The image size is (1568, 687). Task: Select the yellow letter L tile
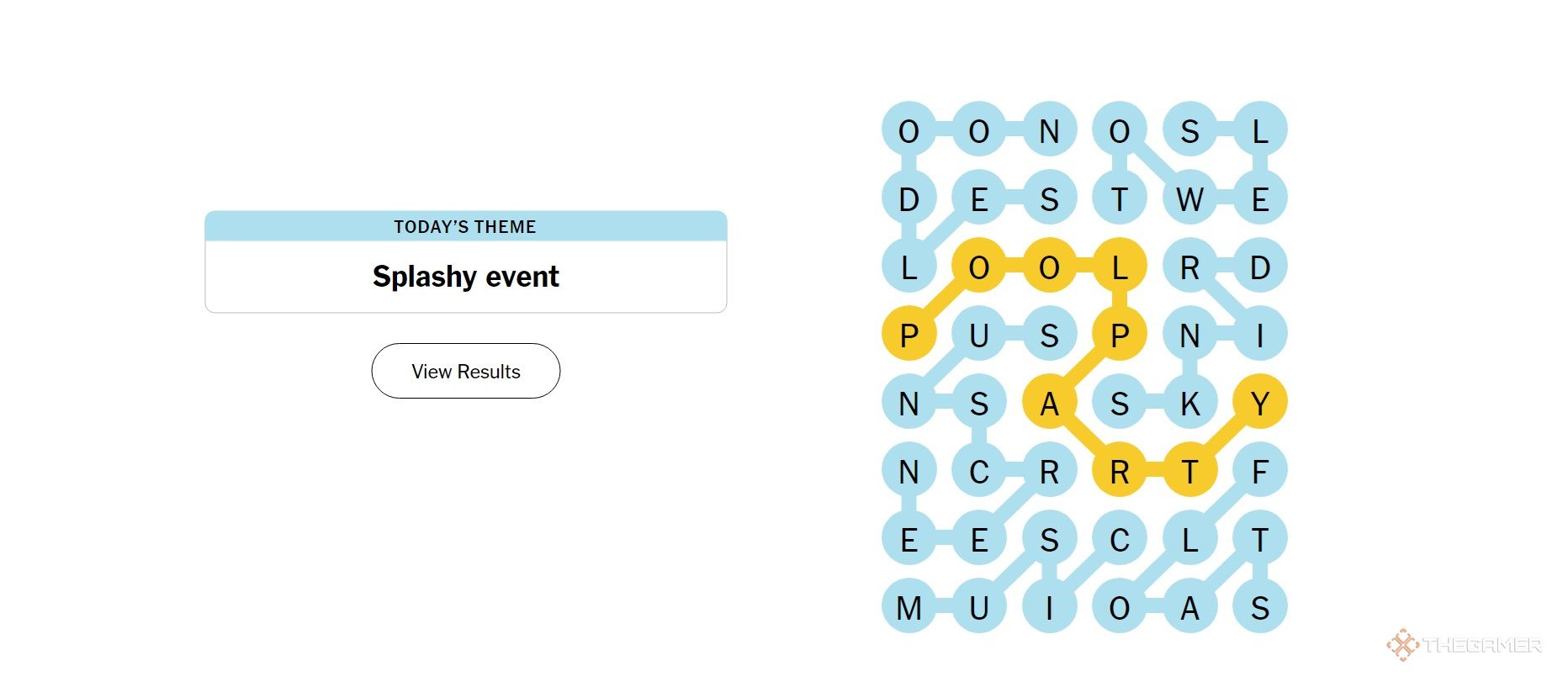click(1119, 267)
